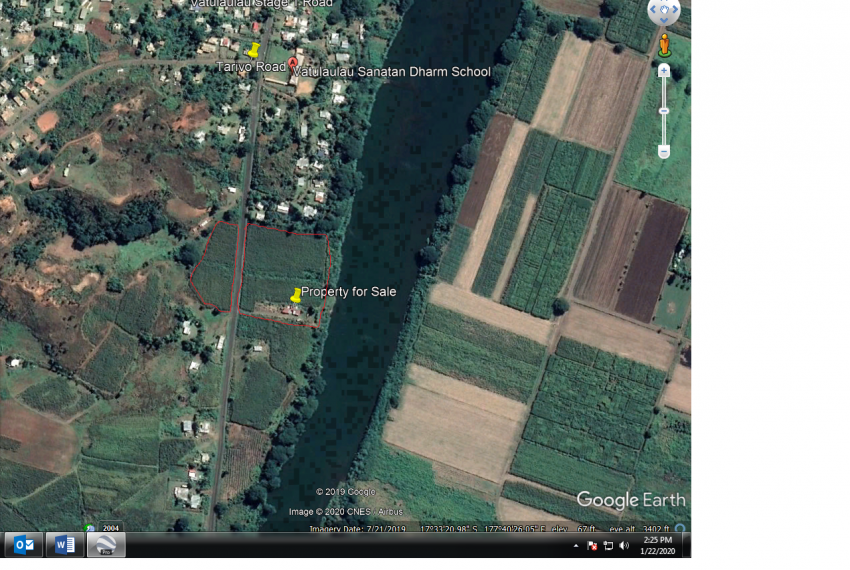850x570 pixels.
Task: Open Outlook from the taskbar
Action: (24, 545)
